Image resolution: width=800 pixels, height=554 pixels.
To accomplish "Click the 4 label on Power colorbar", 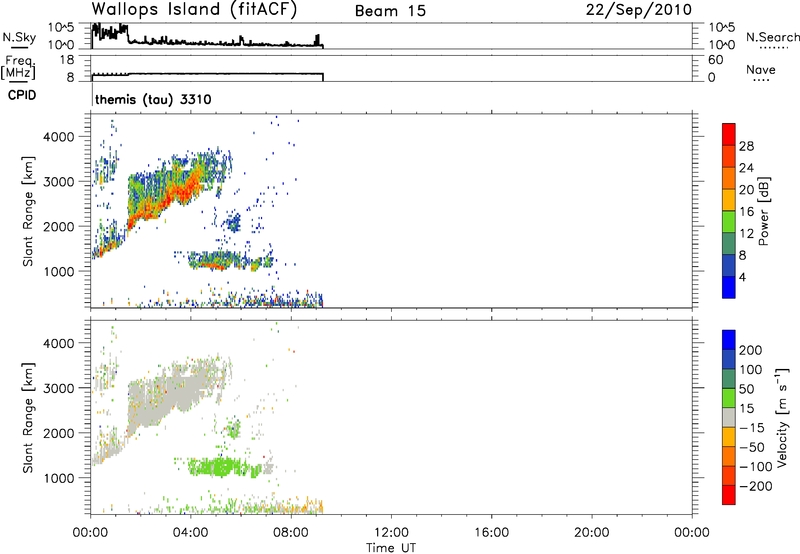I will pos(742,277).
